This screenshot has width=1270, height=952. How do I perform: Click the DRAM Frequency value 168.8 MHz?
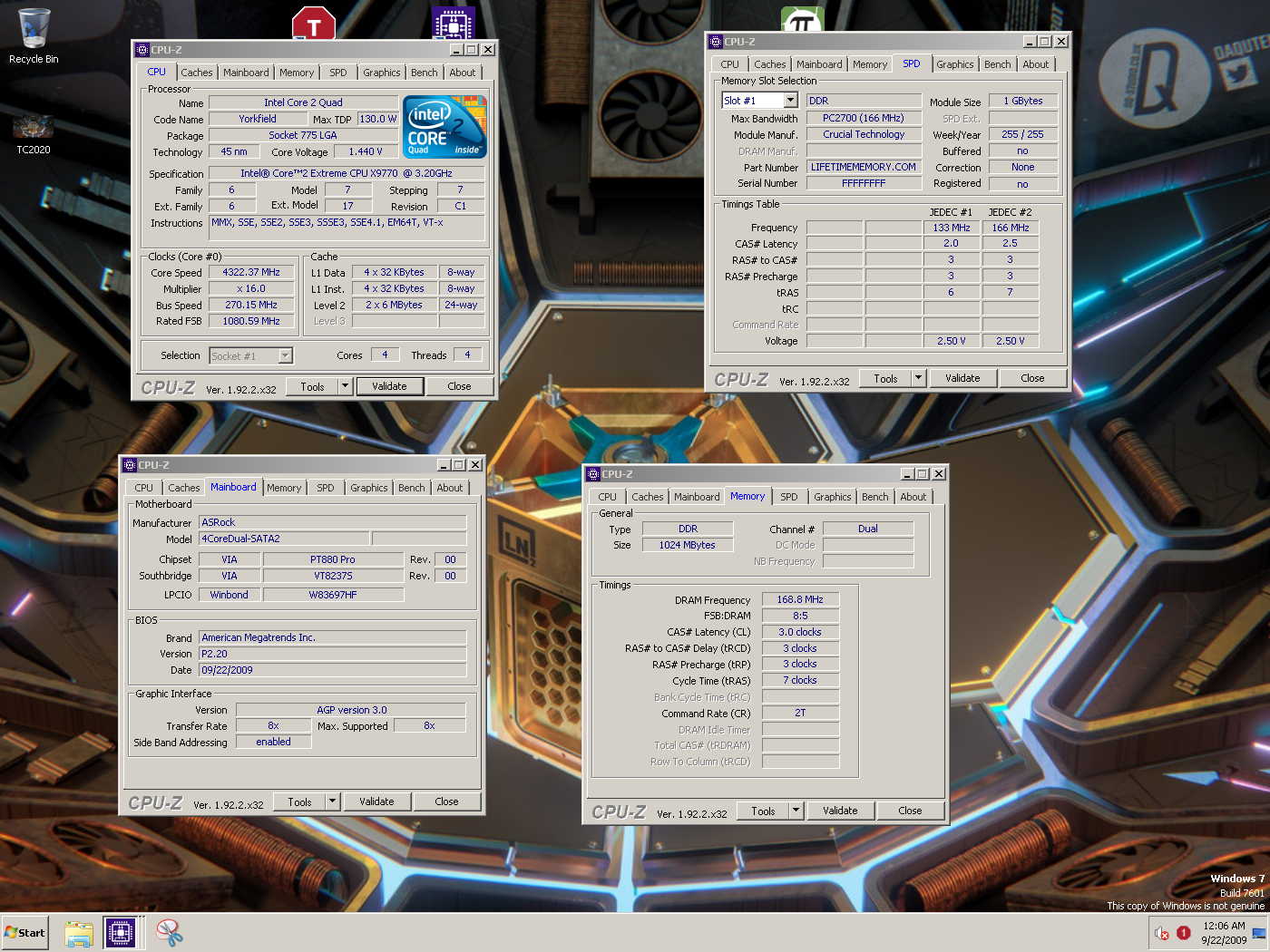(800, 599)
